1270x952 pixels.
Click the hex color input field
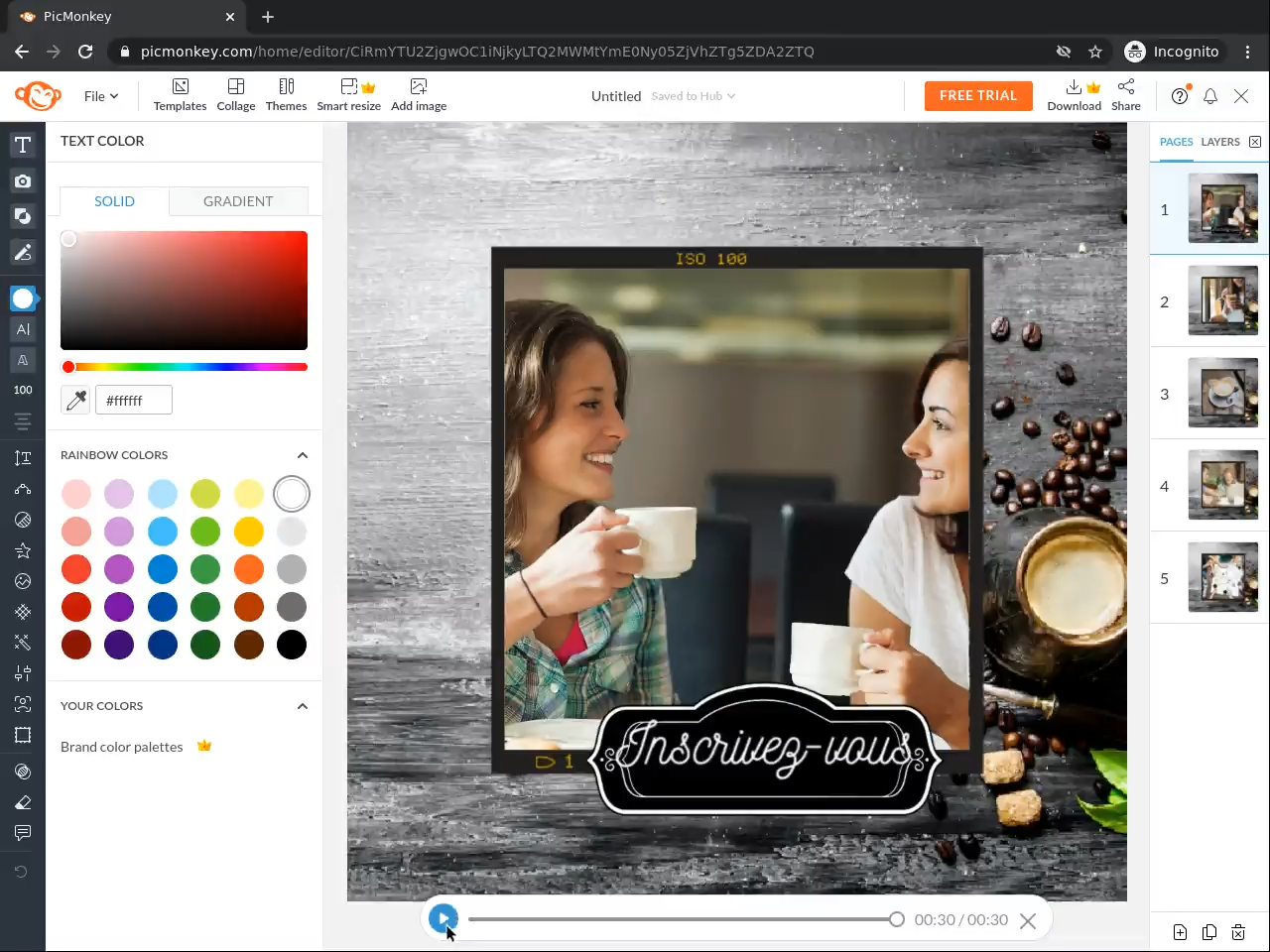click(134, 401)
